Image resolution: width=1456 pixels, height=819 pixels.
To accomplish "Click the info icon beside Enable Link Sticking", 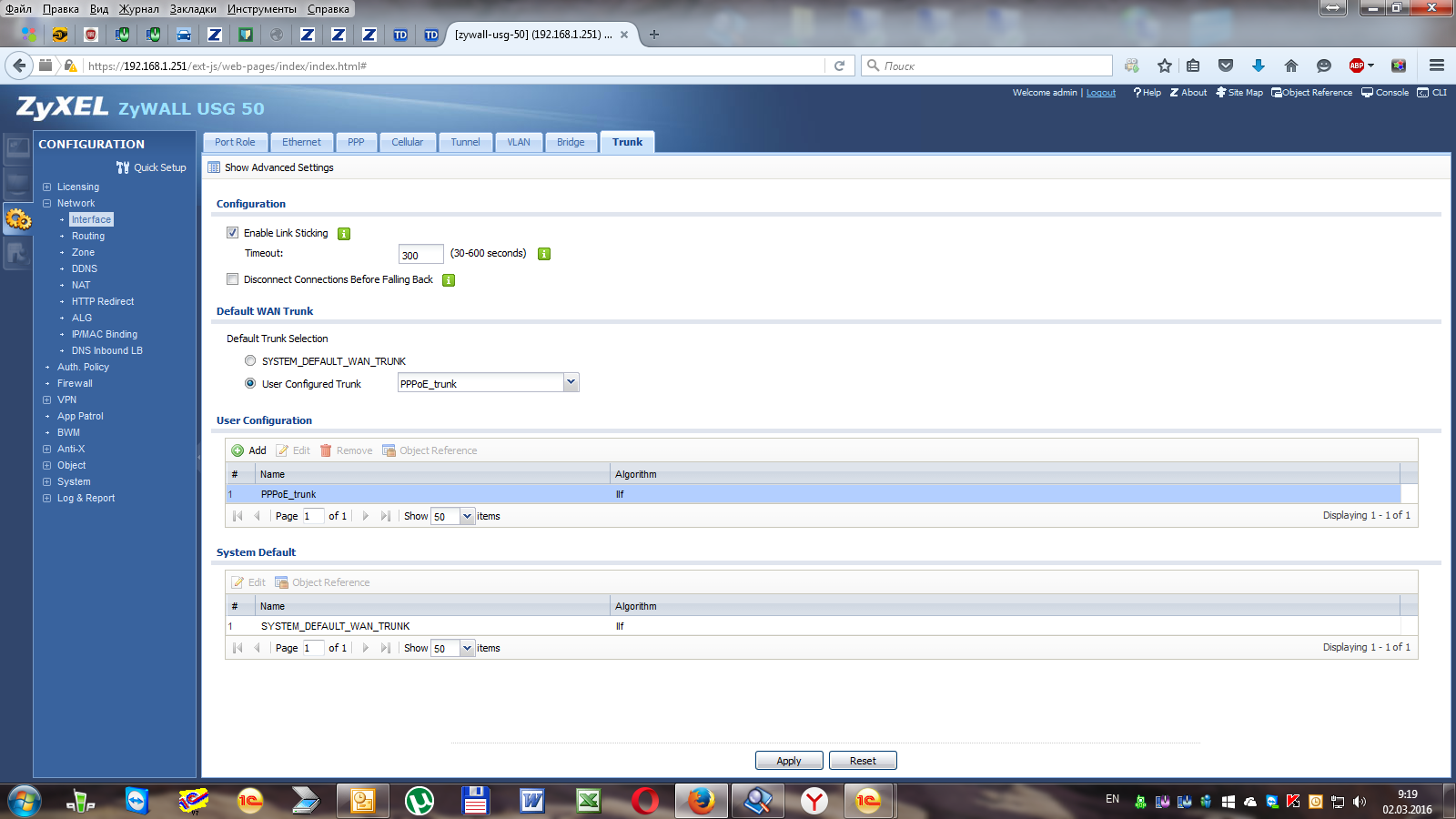I will coord(344,234).
